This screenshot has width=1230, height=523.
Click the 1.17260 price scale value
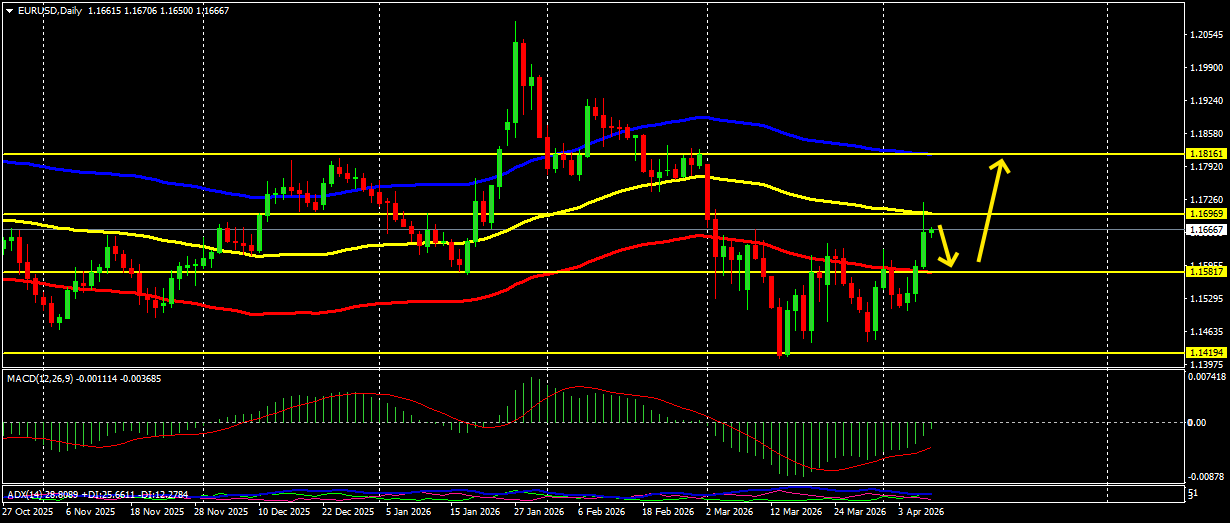[x=1207, y=200]
